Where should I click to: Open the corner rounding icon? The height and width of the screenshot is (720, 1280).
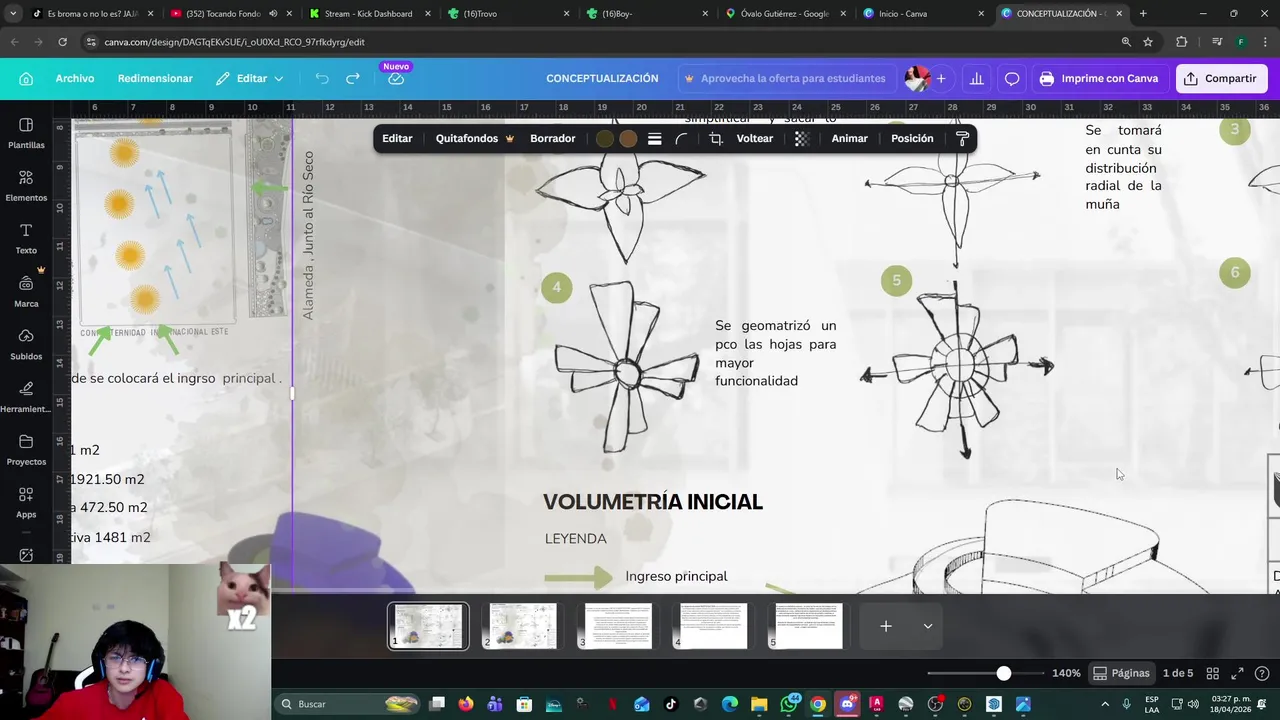681,139
